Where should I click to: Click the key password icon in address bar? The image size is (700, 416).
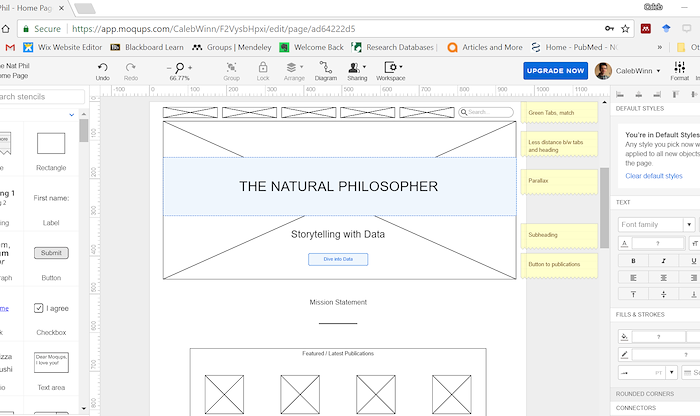609,29
